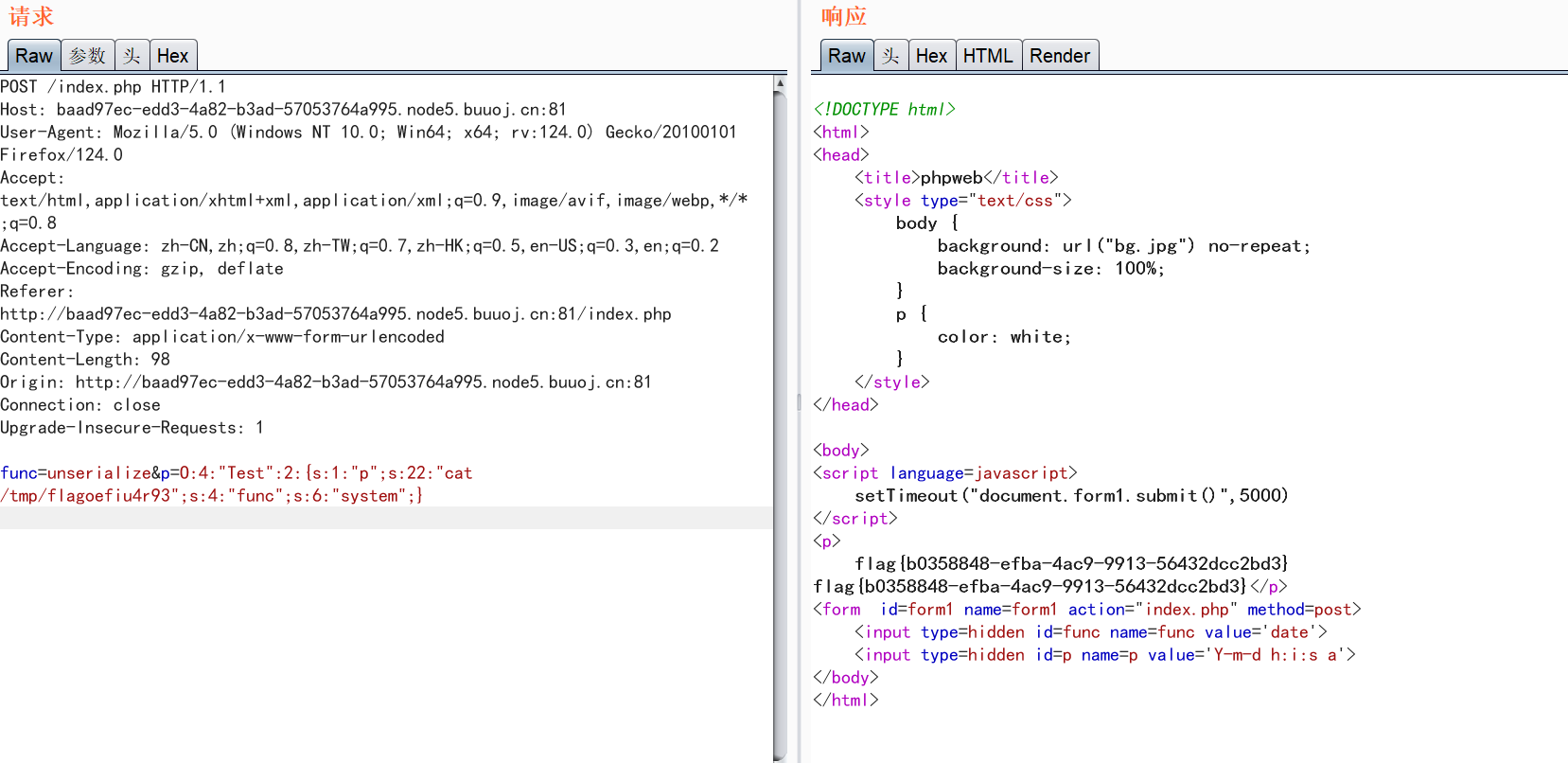Click the hidden input id=func line
1568x763 pixels.
click(x=1091, y=632)
